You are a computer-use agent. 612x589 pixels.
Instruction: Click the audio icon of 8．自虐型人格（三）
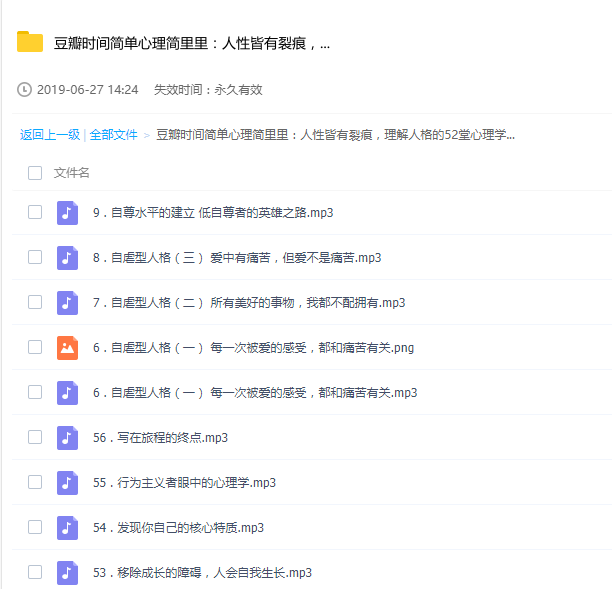67,258
